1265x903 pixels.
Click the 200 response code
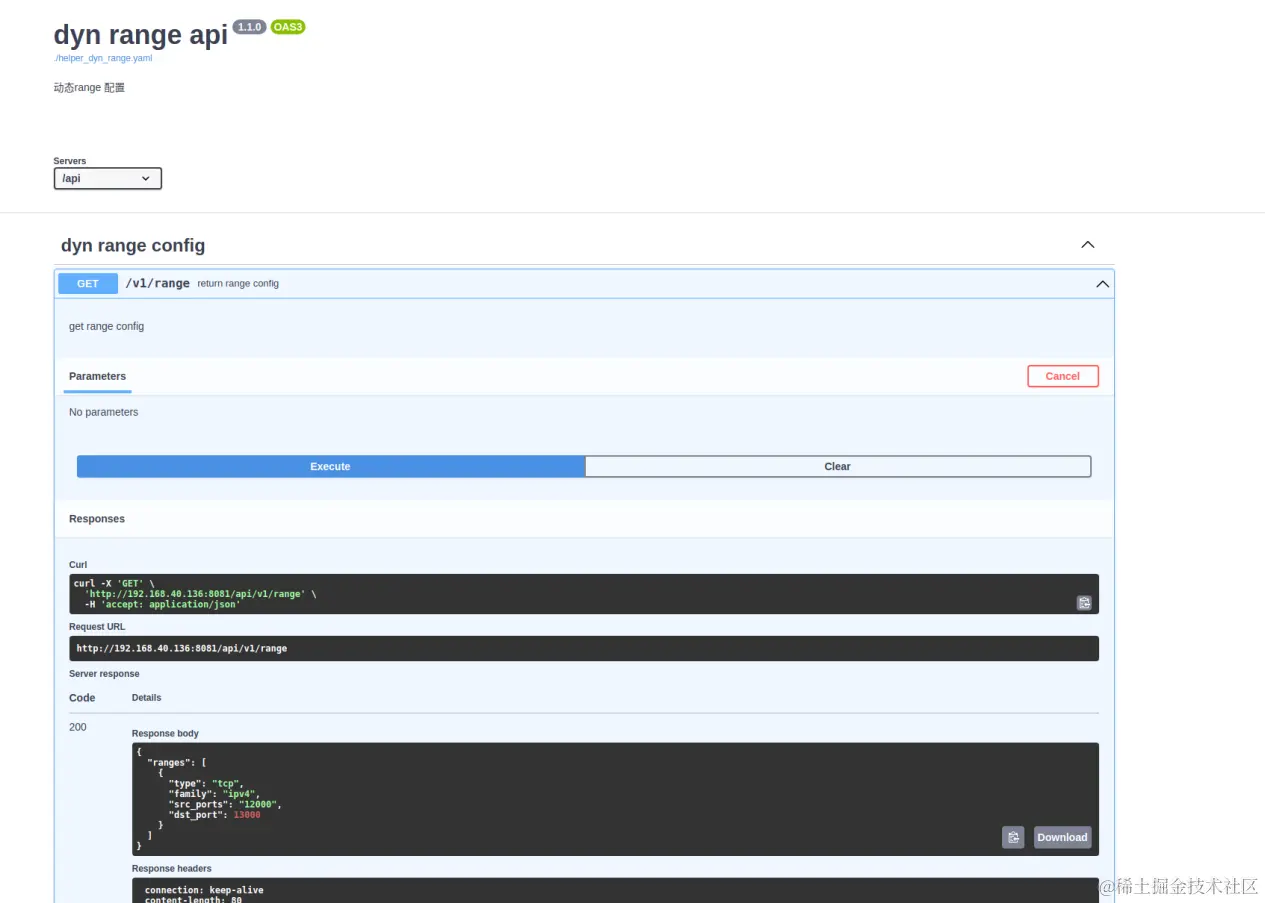(x=78, y=727)
